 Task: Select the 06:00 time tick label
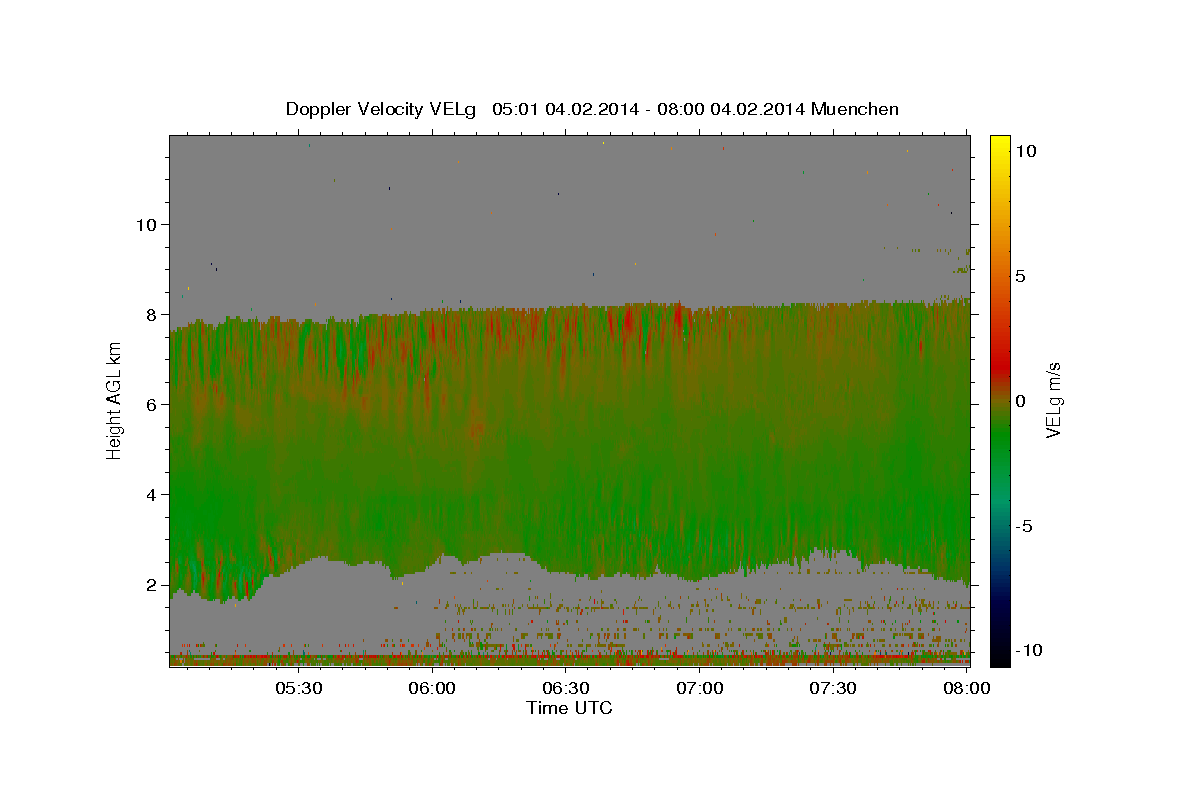433,688
